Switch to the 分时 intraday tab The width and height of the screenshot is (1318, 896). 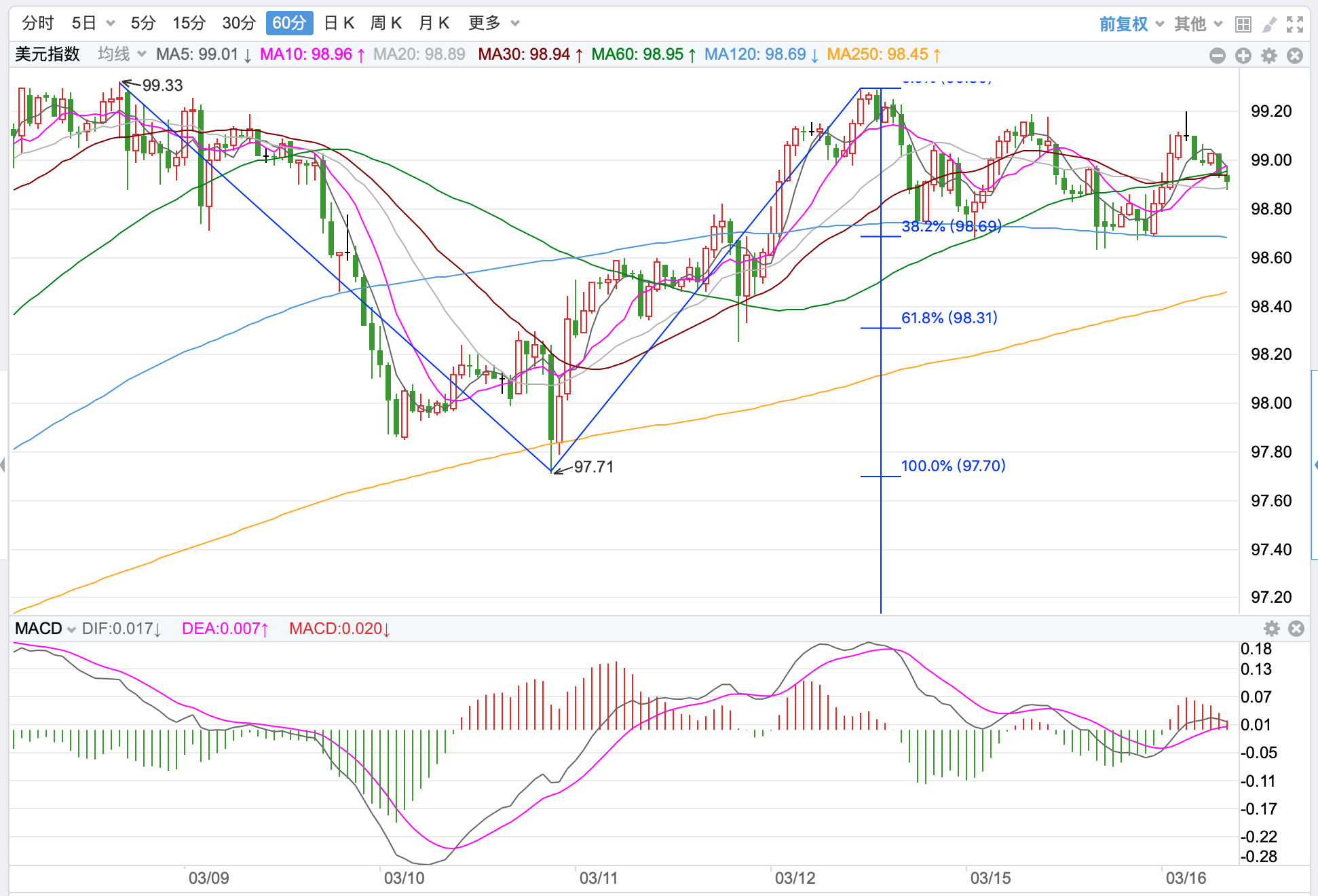37,23
